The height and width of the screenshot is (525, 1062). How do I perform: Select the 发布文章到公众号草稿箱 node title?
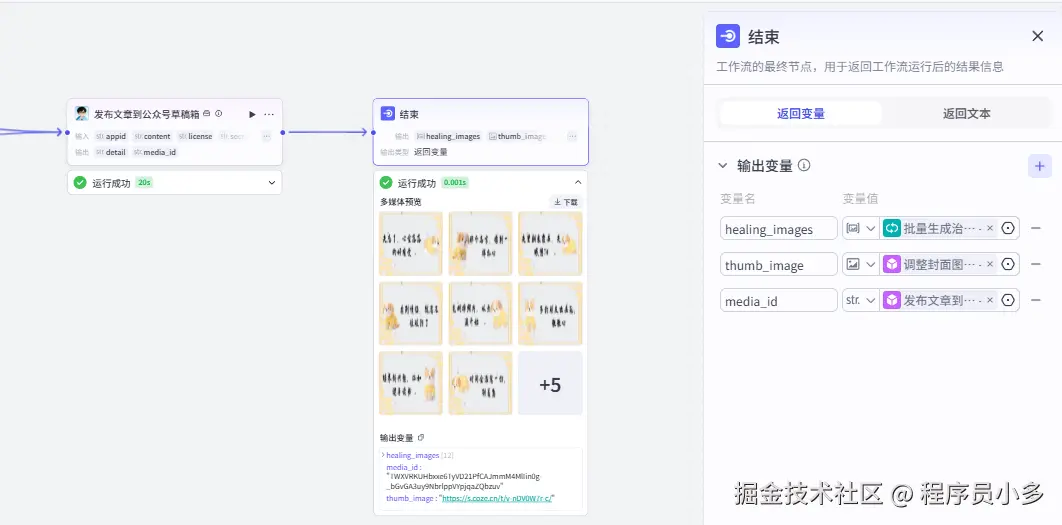pos(146,114)
